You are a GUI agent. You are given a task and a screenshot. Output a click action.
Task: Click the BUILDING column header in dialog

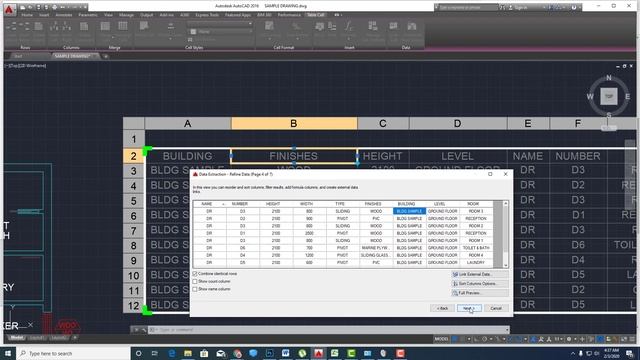click(x=406, y=204)
